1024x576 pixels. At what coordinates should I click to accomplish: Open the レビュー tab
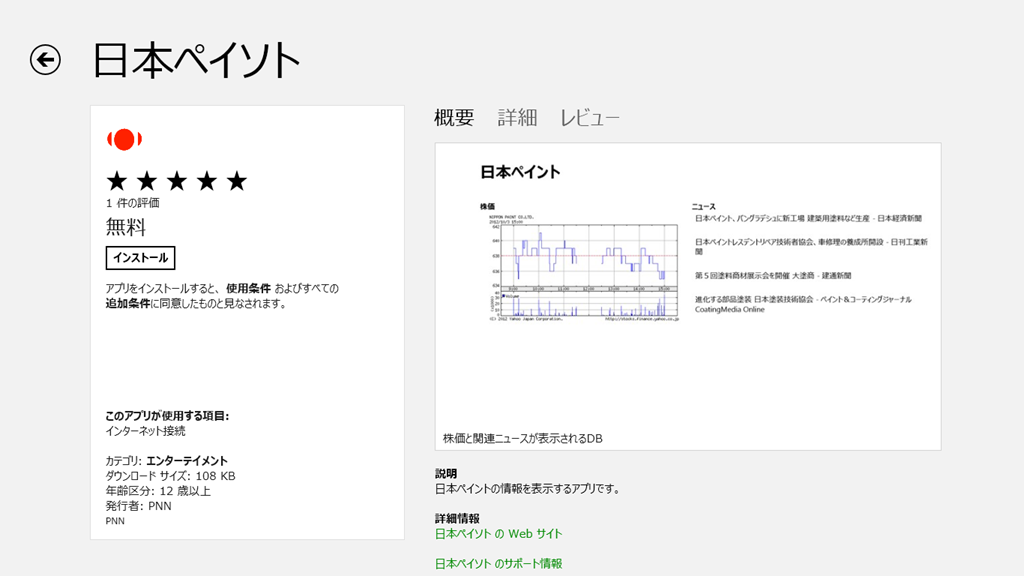[590, 118]
